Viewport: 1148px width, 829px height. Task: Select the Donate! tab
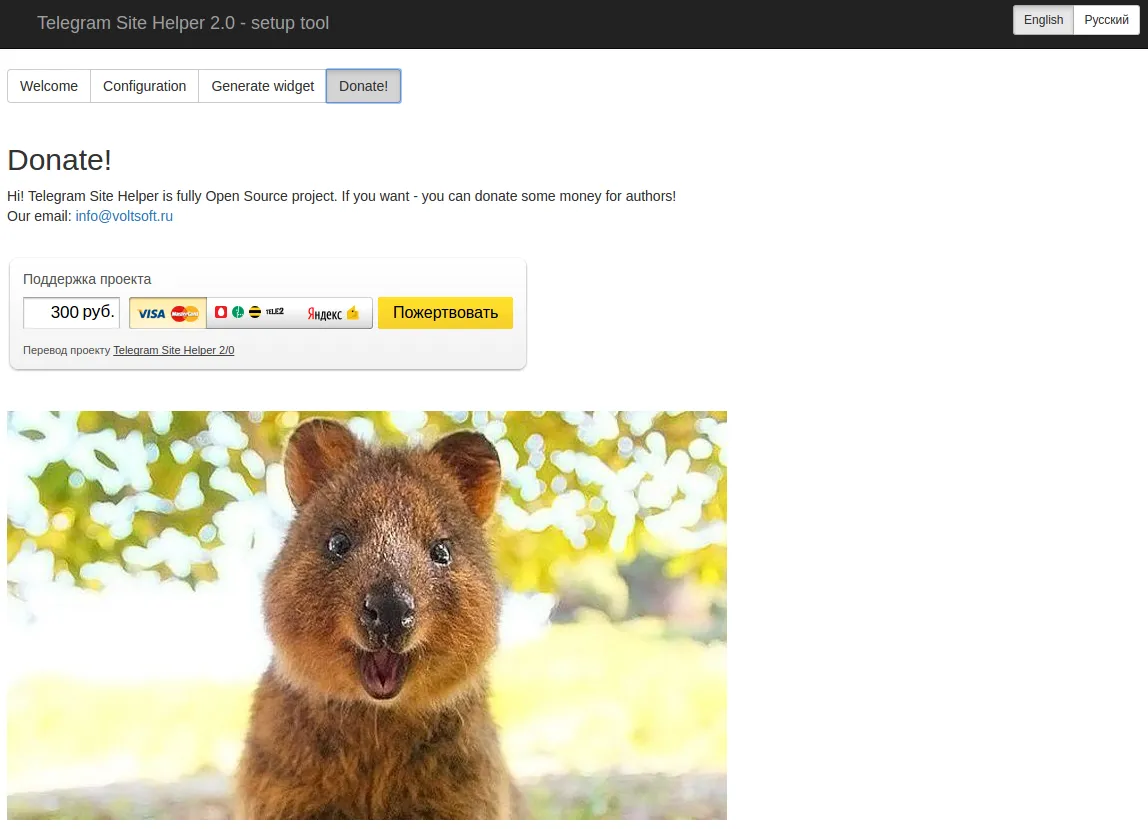pyautogui.click(x=363, y=86)
